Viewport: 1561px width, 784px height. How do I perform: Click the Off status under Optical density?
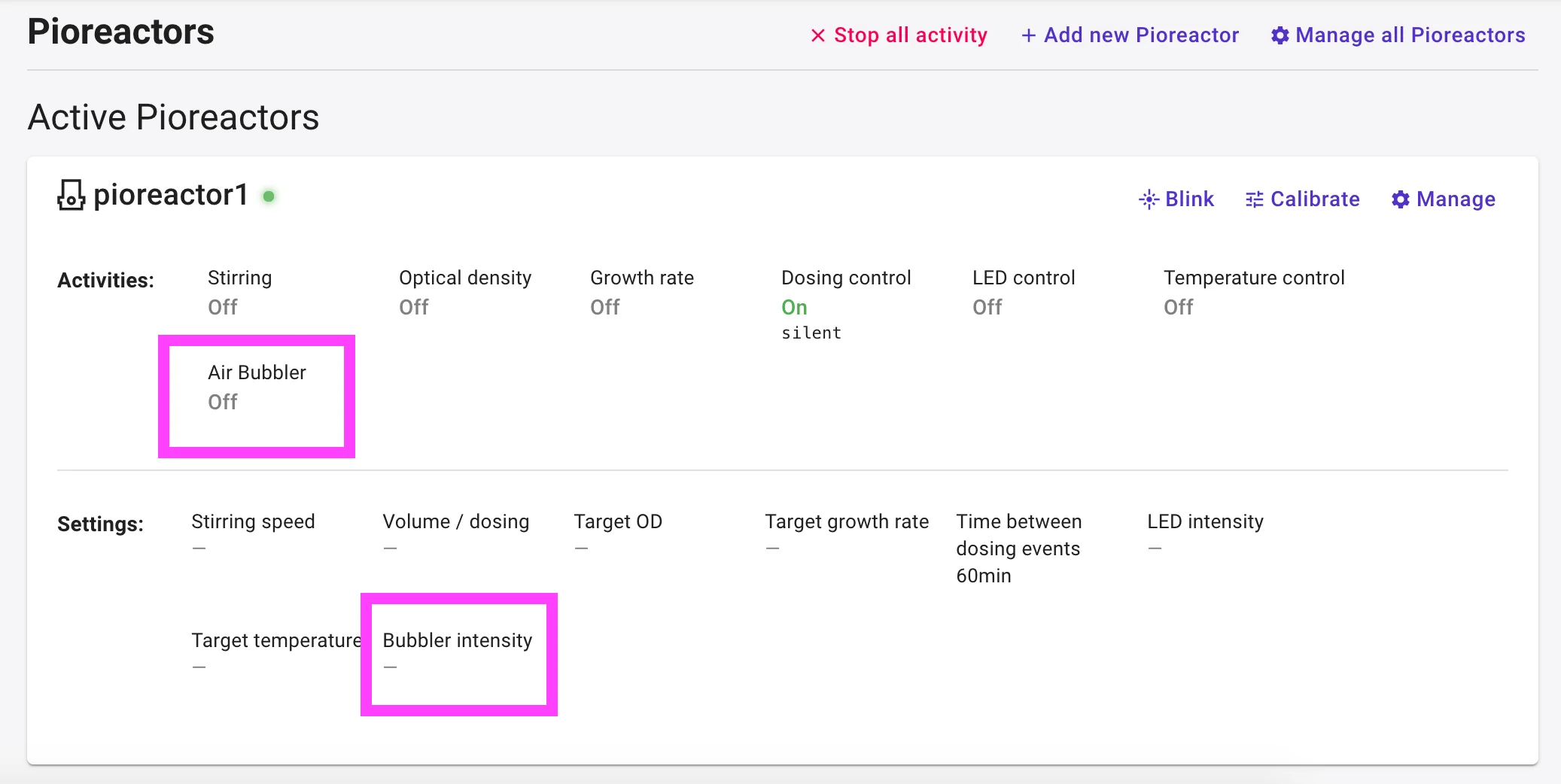coord(414,307)
